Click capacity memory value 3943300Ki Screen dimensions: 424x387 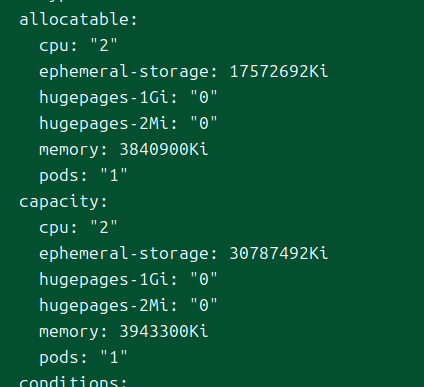pyautogui.click(x=164, y=331)
